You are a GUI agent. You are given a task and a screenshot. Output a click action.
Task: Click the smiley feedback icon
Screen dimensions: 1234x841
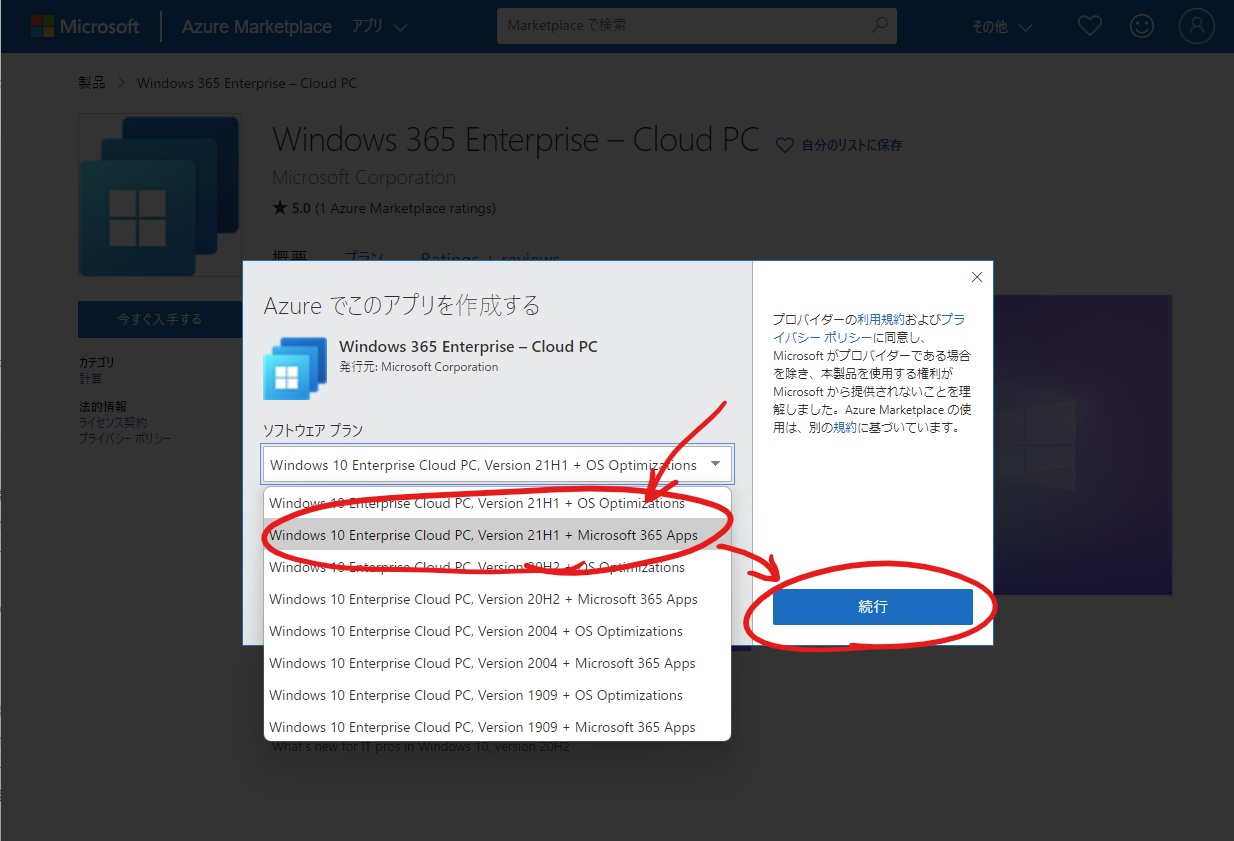coord(1142,27)
